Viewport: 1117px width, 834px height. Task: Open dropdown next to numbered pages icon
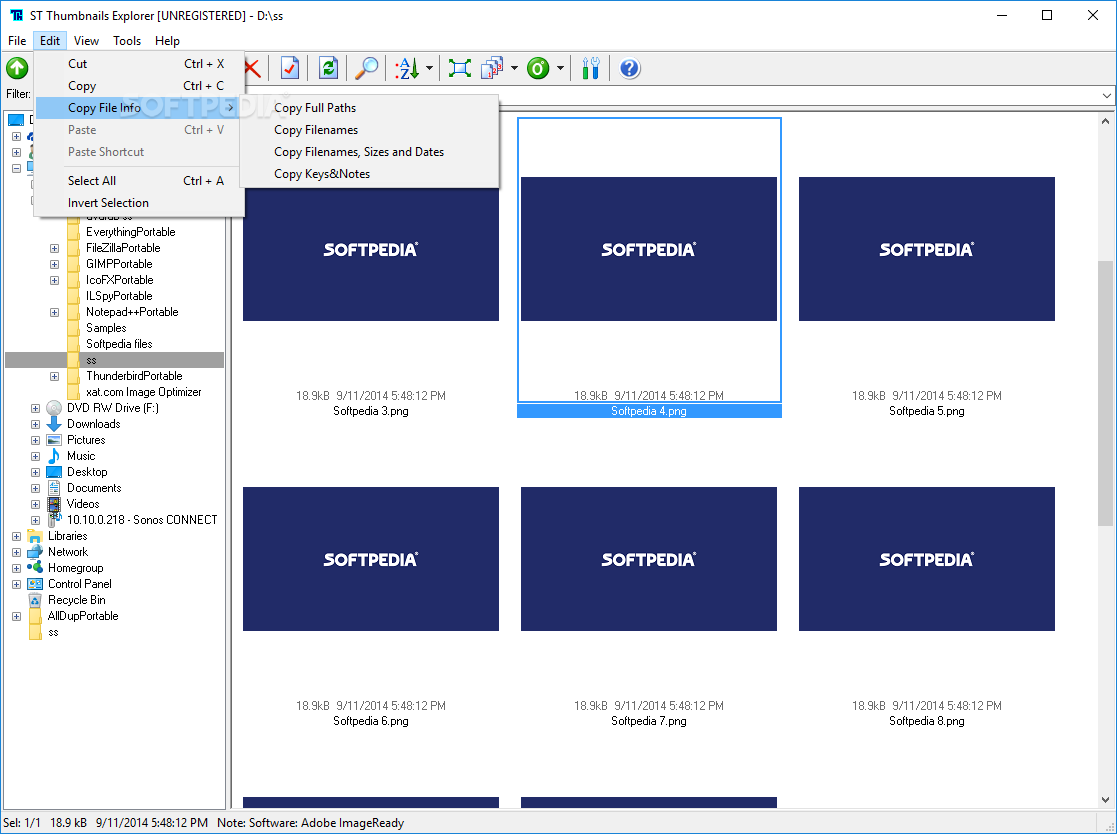514,68
